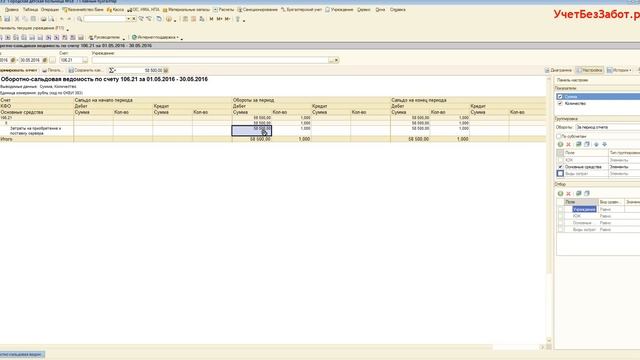Toggle the Сумма indicator checkbox

(x=560, y=97)
